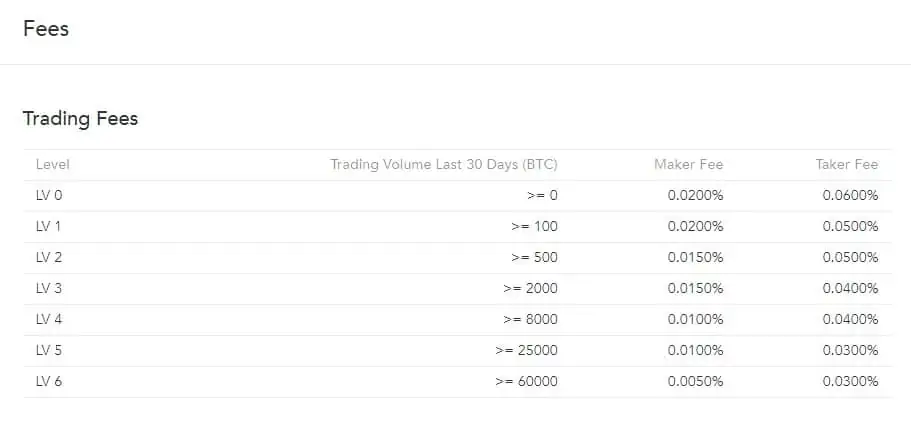Select the Level column header
The width and height of the screenshot is (911, 425).
coord(52,164)
